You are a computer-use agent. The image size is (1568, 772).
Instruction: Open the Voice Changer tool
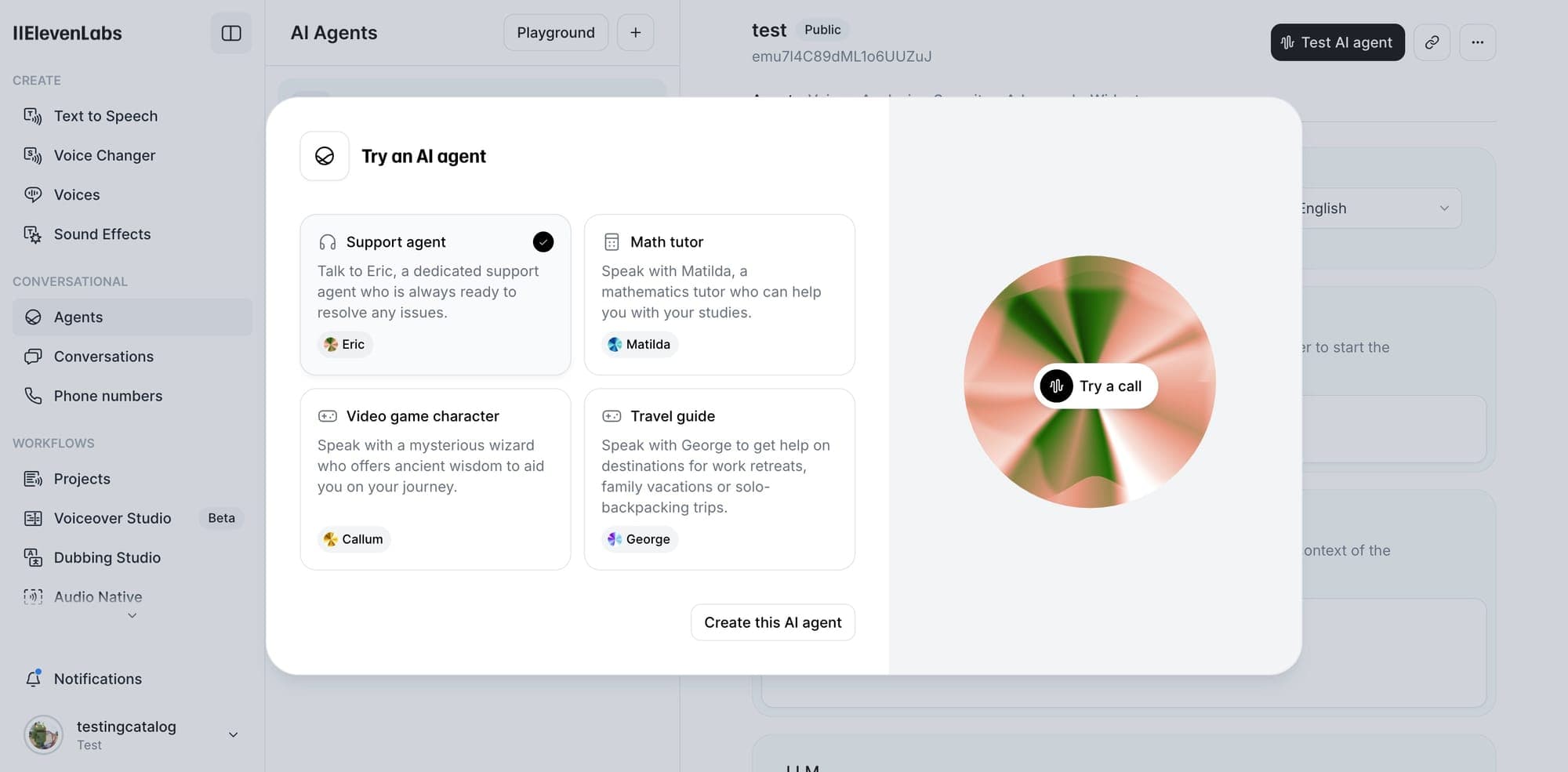click(x=32, y=155)
